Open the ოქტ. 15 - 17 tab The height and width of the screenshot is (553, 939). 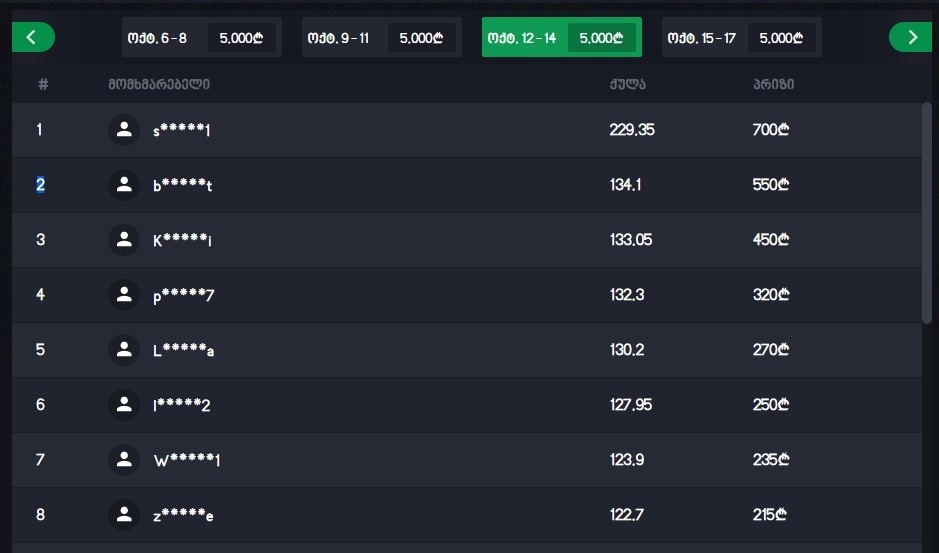pos(741,38)
